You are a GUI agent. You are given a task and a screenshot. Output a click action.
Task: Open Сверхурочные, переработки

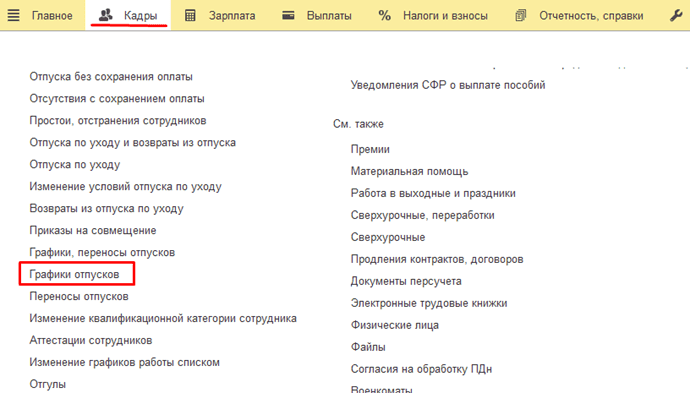coord(422,216)
